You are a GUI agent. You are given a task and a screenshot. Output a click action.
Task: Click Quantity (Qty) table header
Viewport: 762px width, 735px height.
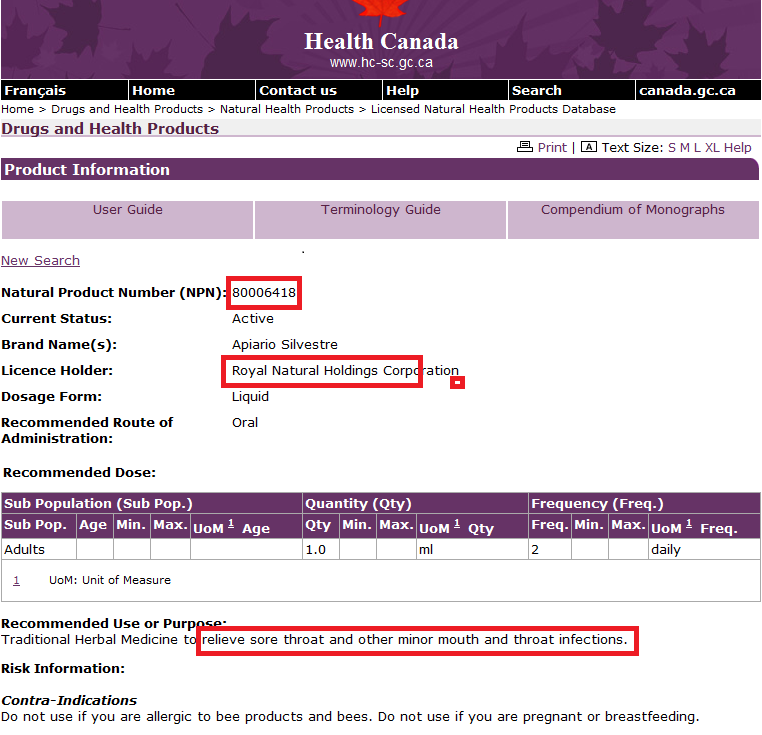tap(416, 503)
